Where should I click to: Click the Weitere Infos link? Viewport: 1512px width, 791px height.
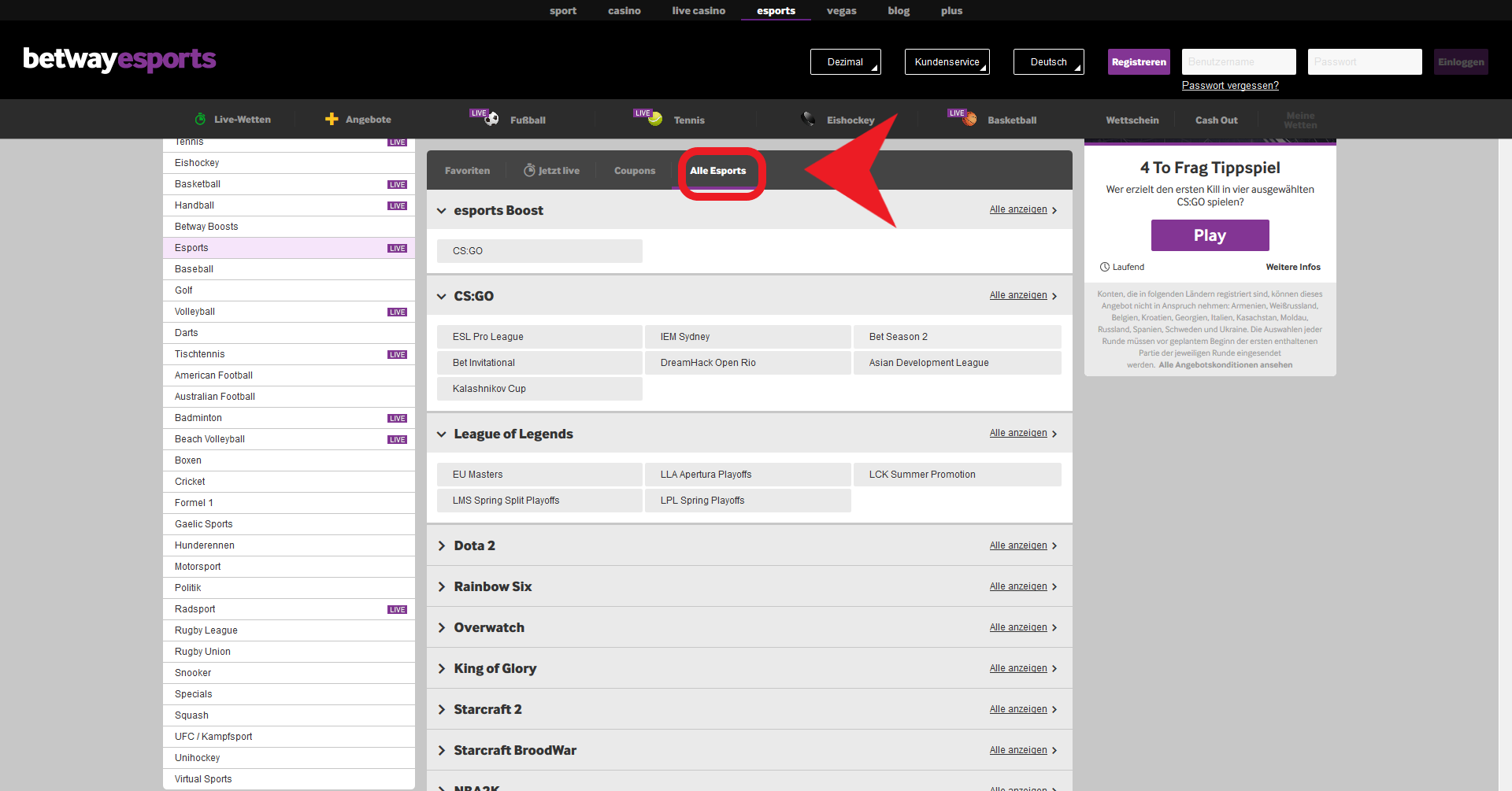pyautogui.click(x=1293, y=267)
